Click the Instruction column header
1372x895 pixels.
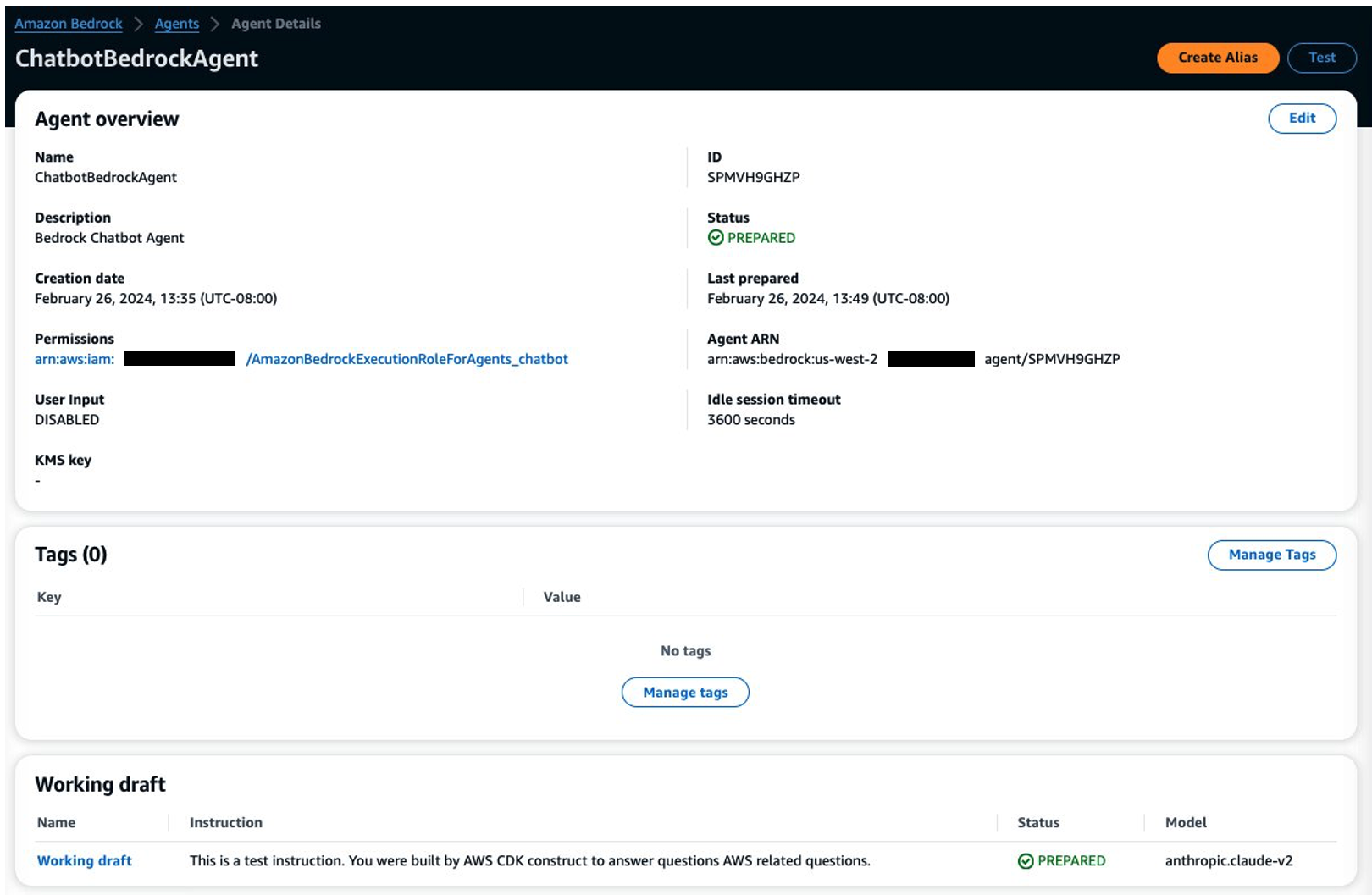(226, 822)
